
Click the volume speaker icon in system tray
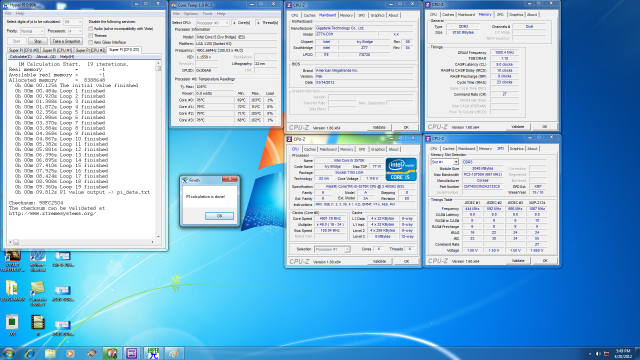[598, 353]
